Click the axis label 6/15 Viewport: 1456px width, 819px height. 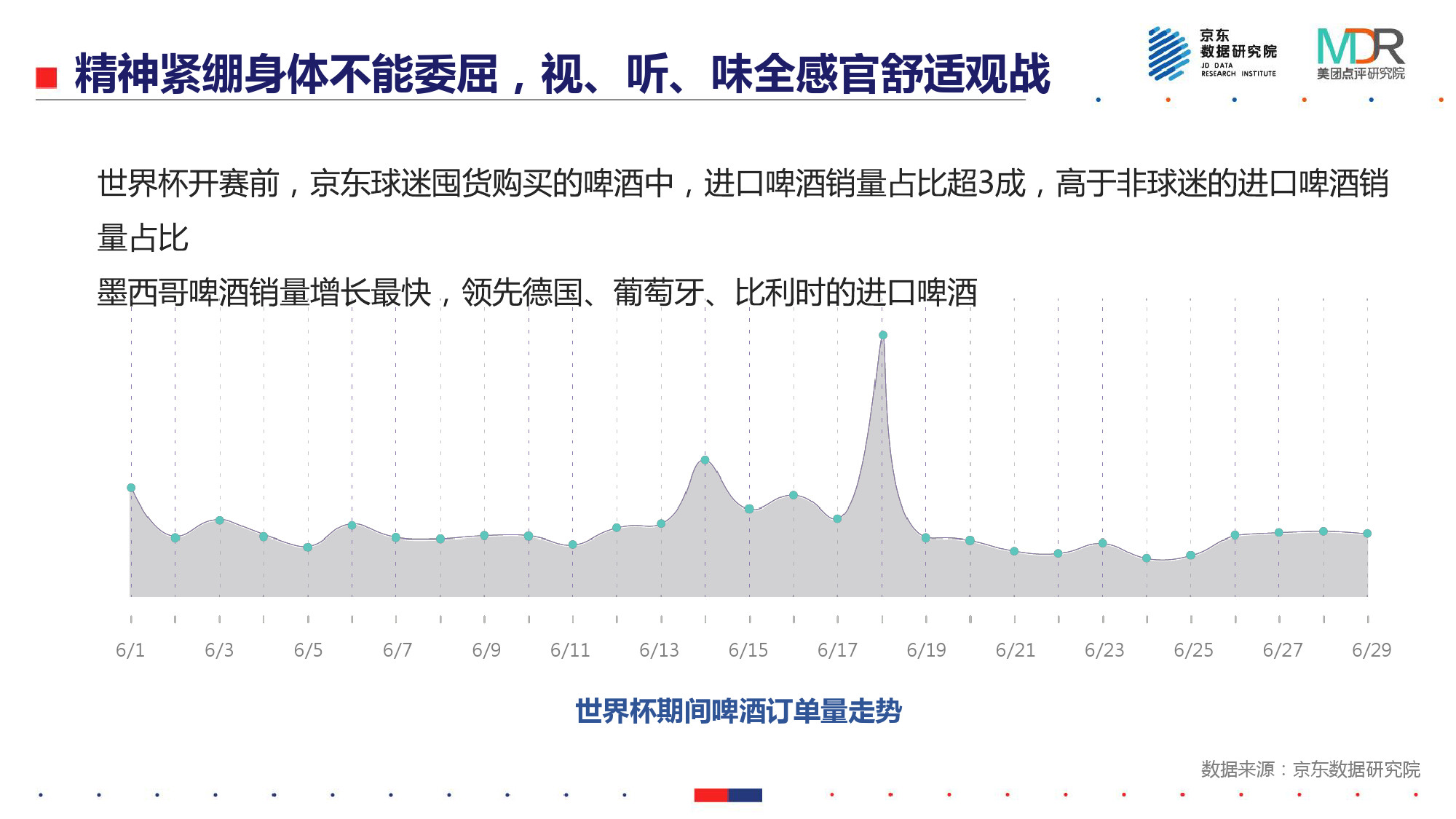pos(748,650)
